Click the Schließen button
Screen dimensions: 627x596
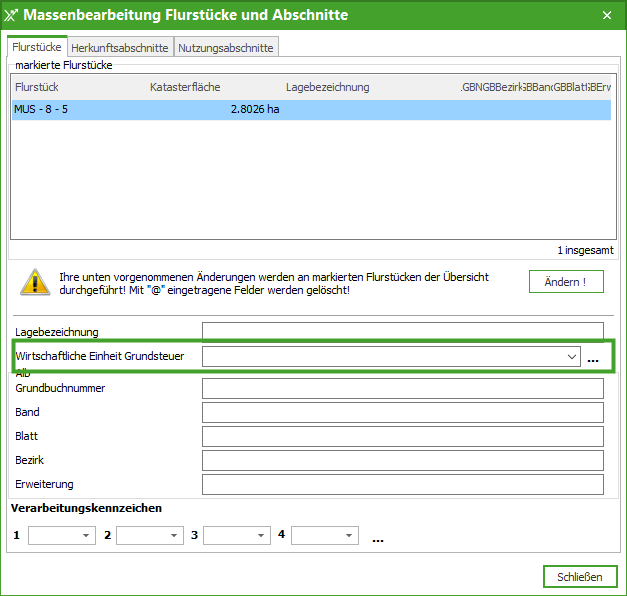(x=580, y=577)
